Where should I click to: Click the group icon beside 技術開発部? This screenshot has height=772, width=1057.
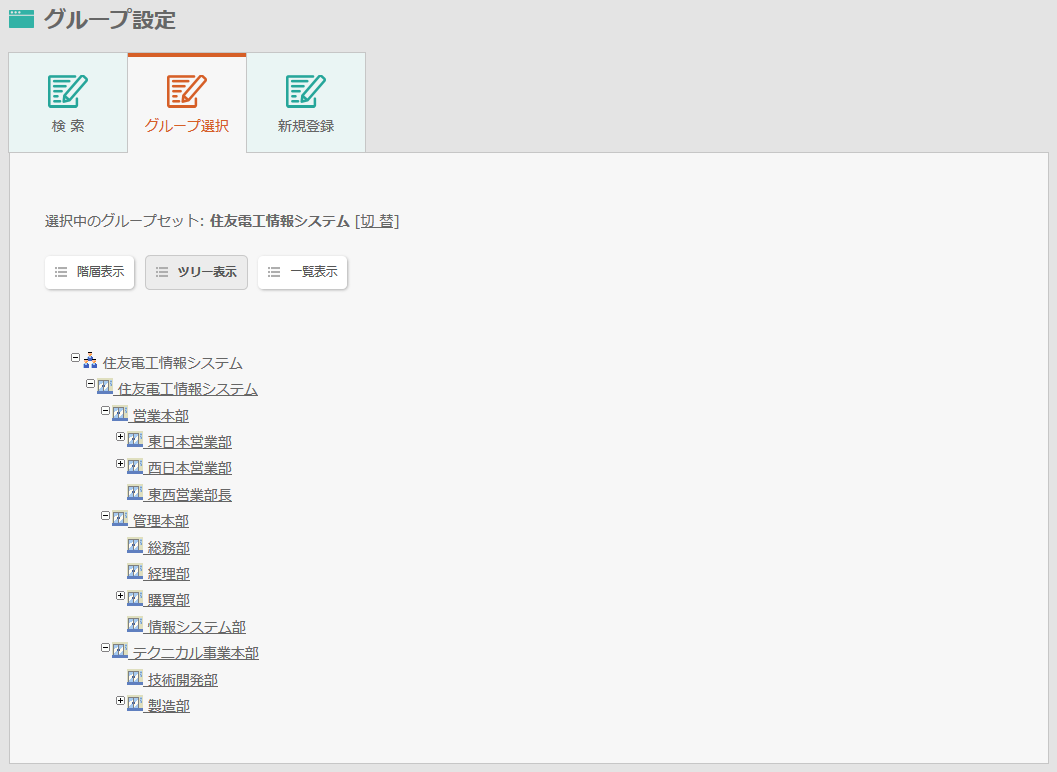[x=135, y=677]
